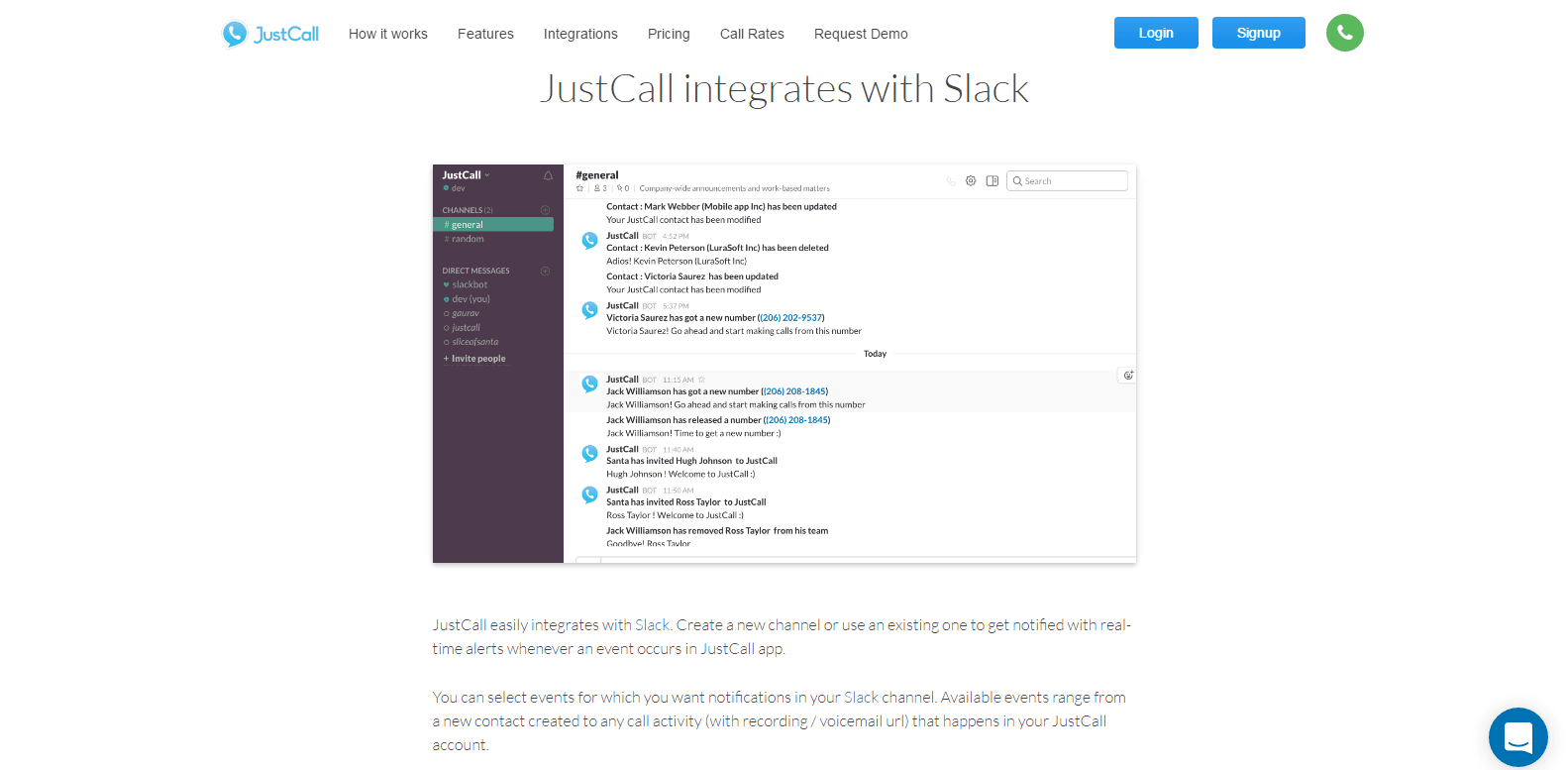
Task: Expand the JustCall workspace dropdown in Slack
Action: coord(466,175)
